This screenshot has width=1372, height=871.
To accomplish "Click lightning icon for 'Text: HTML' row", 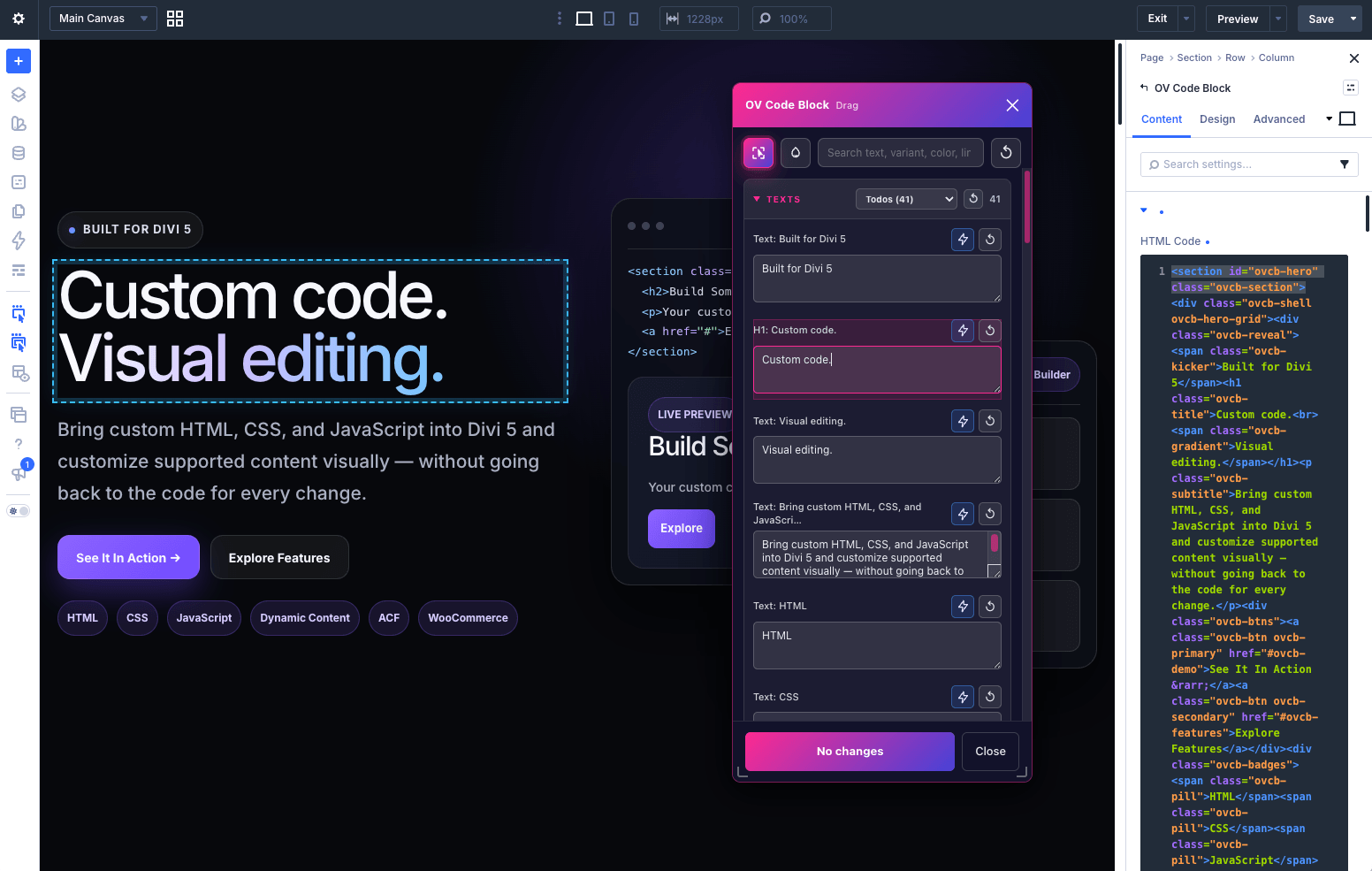I will click(x=963, y=607).
